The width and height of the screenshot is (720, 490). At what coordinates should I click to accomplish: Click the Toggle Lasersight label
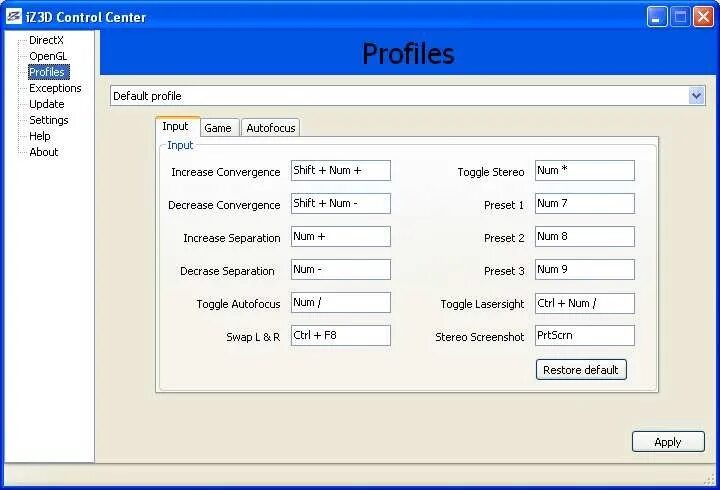coord(482,304)
